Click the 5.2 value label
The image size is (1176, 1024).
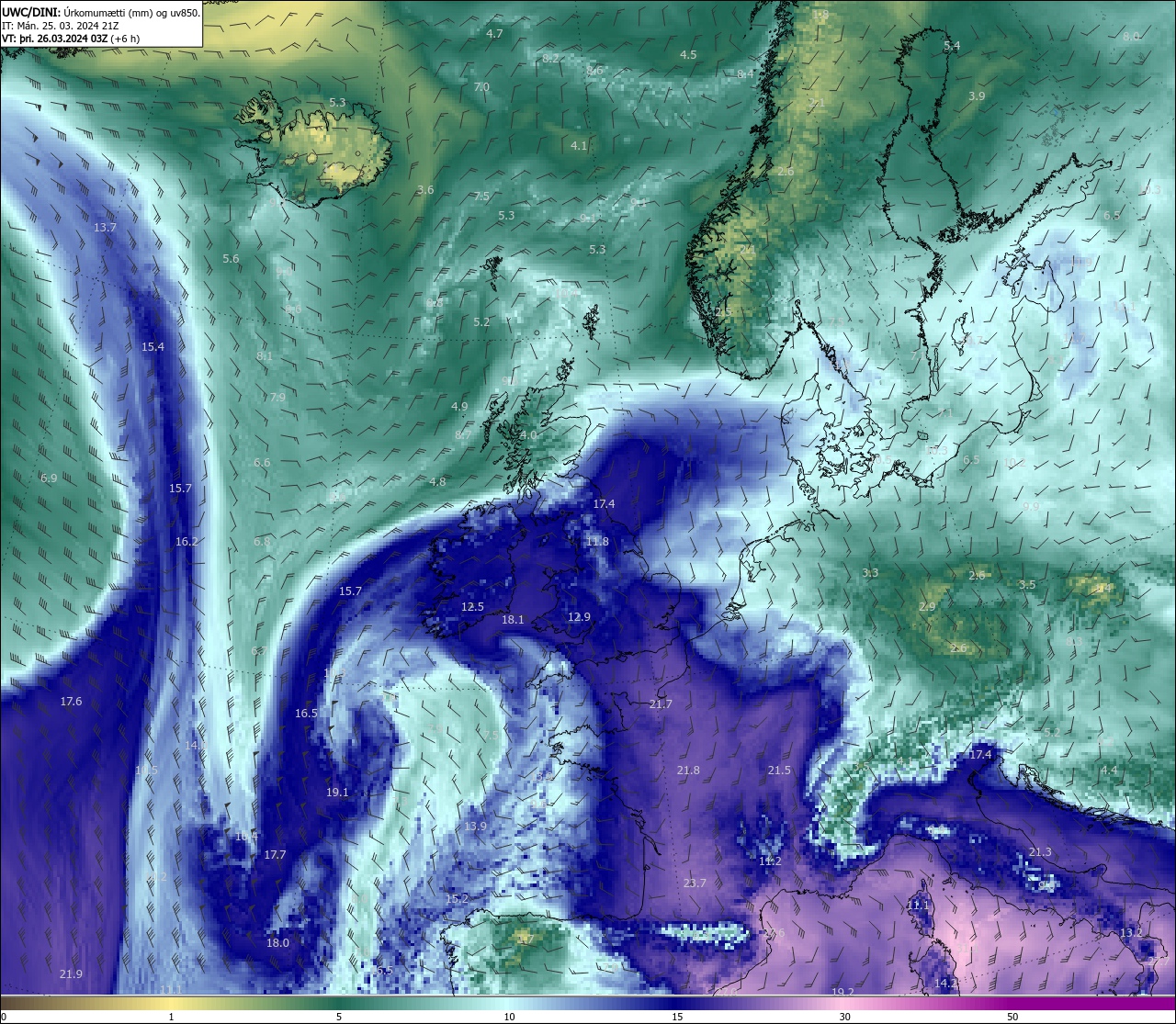[x=481, y=321]
